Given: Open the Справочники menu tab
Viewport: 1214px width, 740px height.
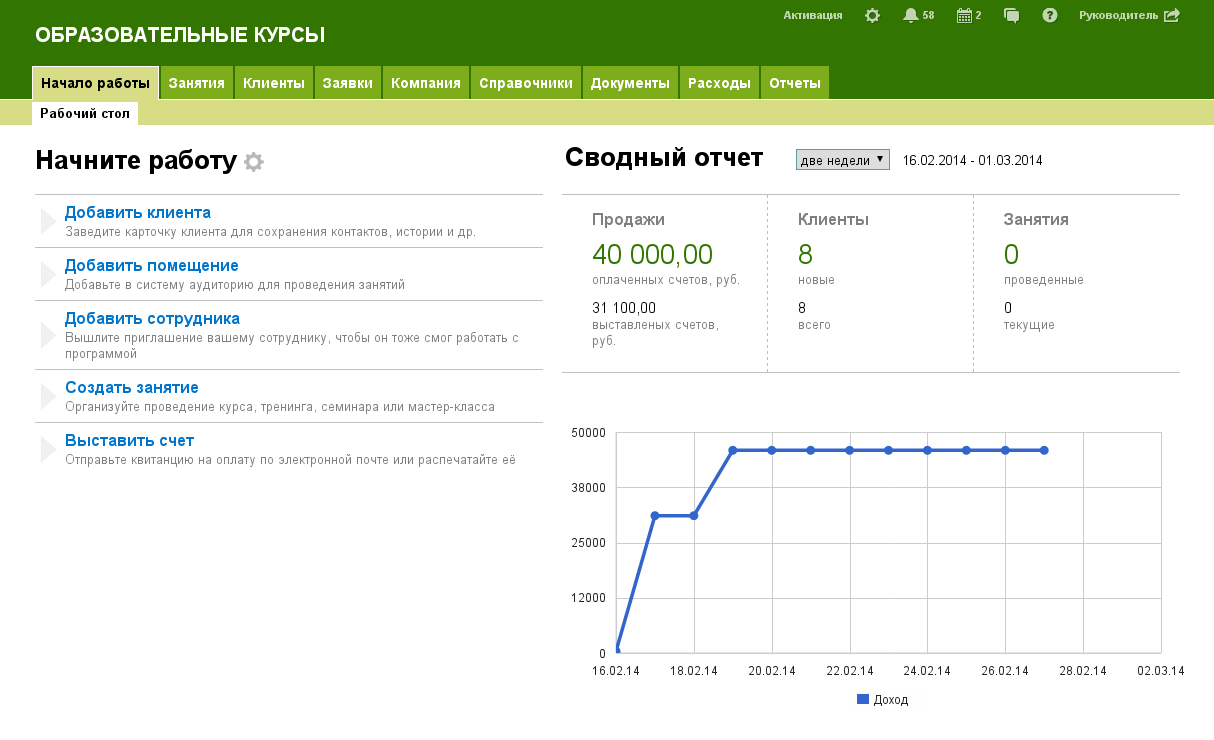Looking at the screenshot, I should coord(526,83).
